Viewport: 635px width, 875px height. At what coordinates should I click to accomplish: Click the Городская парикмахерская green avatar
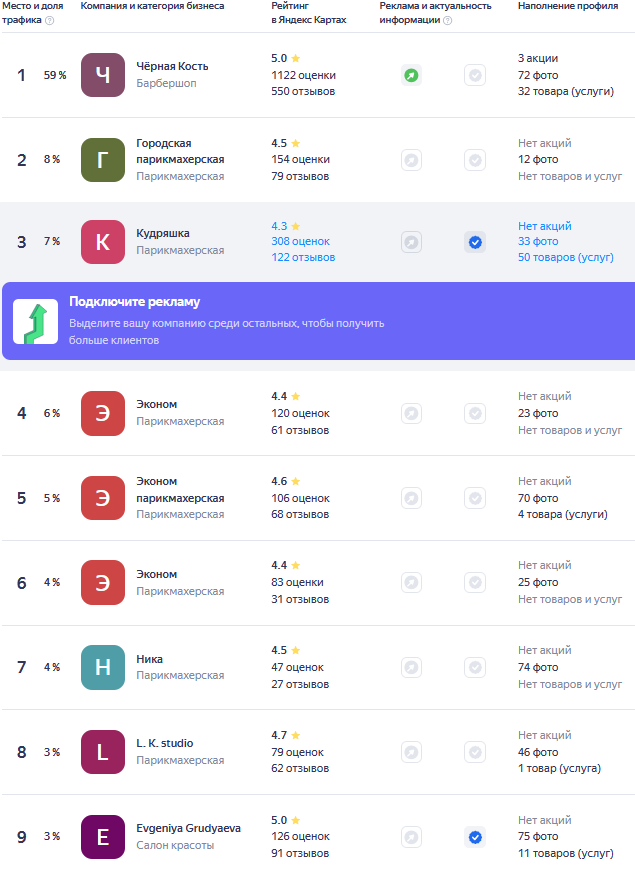click(x=103, y=160)
